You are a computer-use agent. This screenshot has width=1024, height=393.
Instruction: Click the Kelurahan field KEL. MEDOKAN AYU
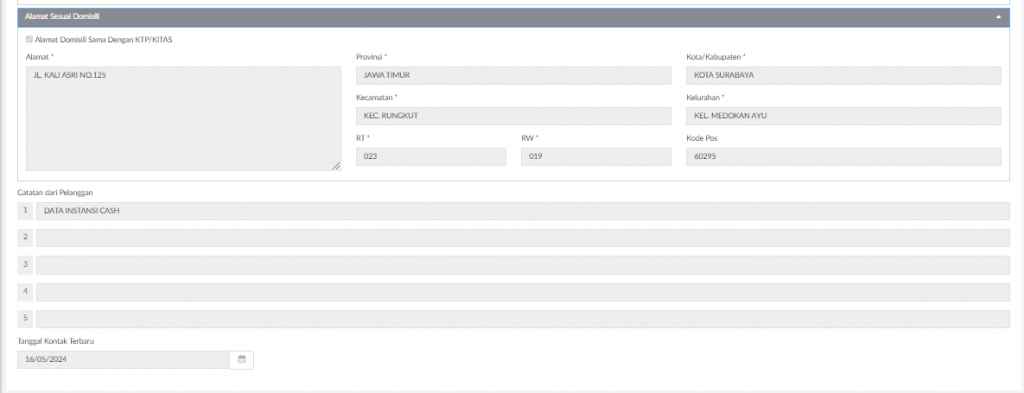tap(844, 116)
